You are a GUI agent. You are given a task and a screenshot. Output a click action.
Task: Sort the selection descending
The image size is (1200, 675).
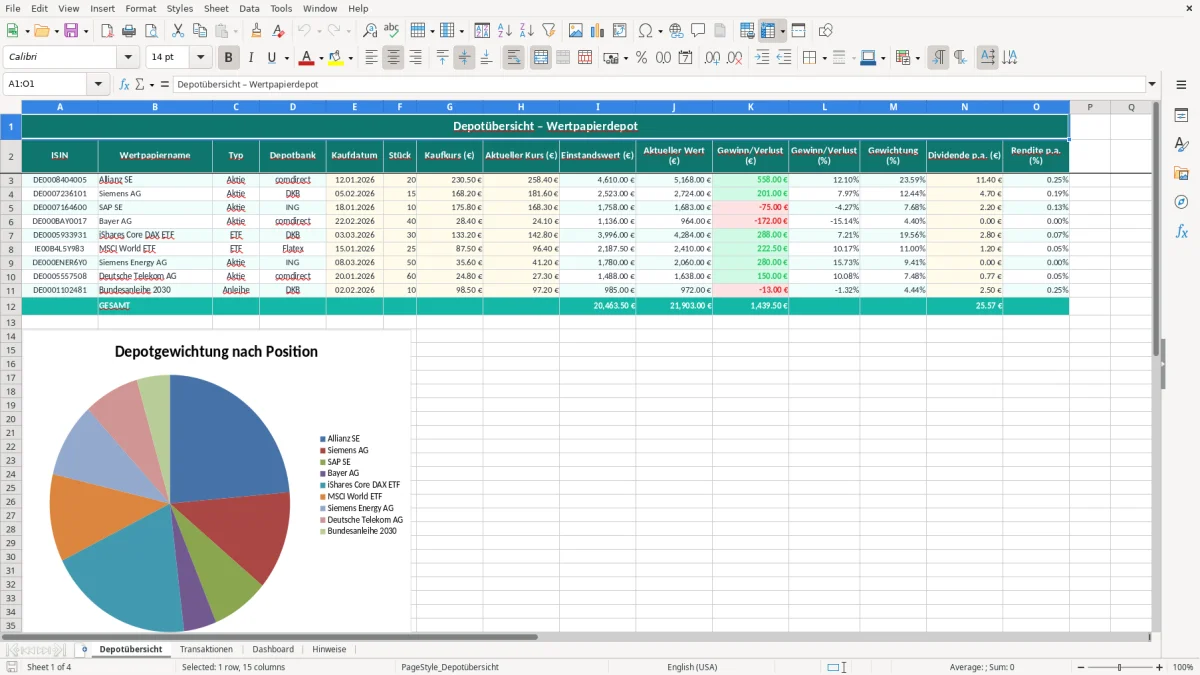tap(526, 31)
